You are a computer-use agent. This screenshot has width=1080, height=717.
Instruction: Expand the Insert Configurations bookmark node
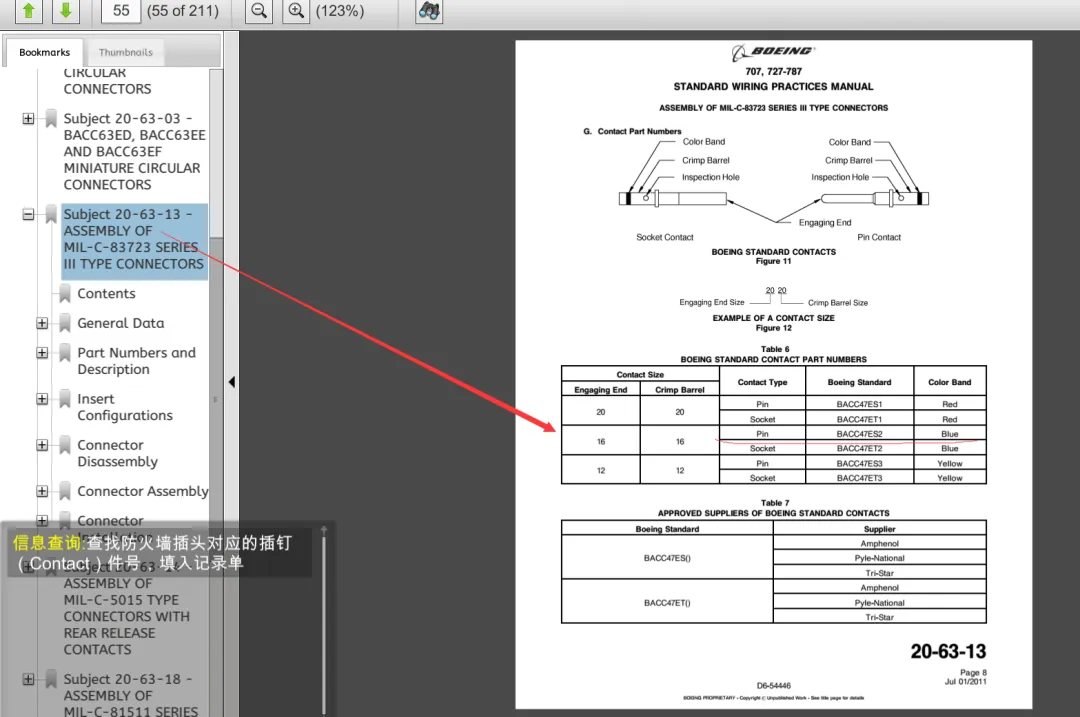coord(42,399)
